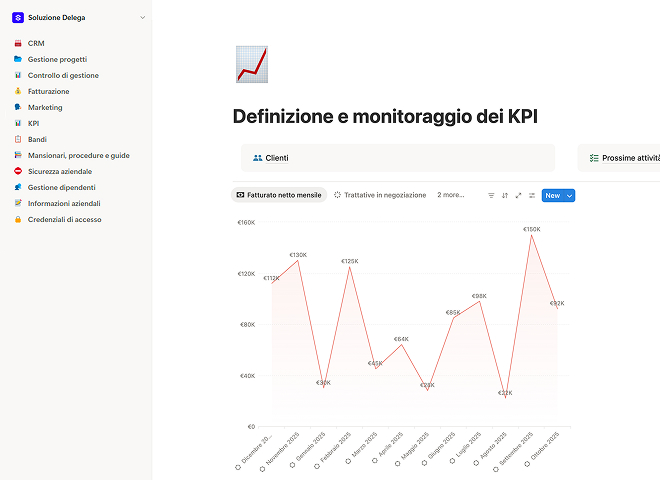
Task: Click the Gestione progetti folder icon
Action: pyautogui.click(x=18, y=59)
